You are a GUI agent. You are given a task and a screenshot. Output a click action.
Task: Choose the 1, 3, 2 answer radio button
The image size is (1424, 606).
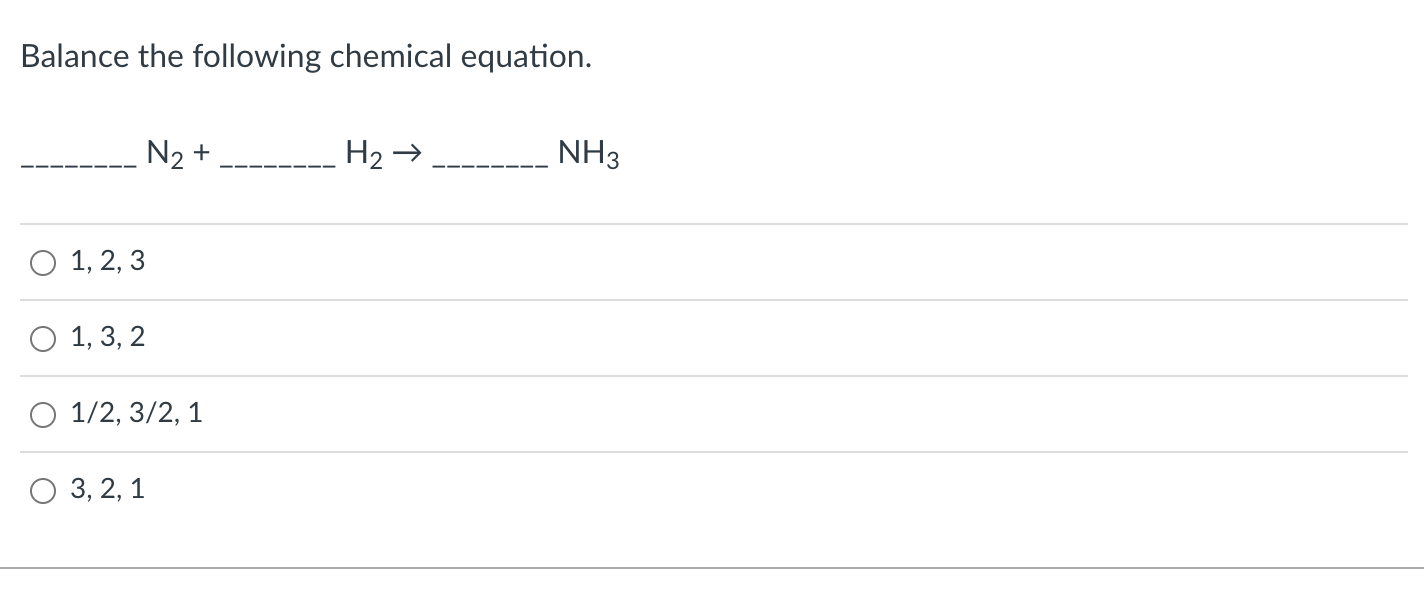tap(43, 339)
